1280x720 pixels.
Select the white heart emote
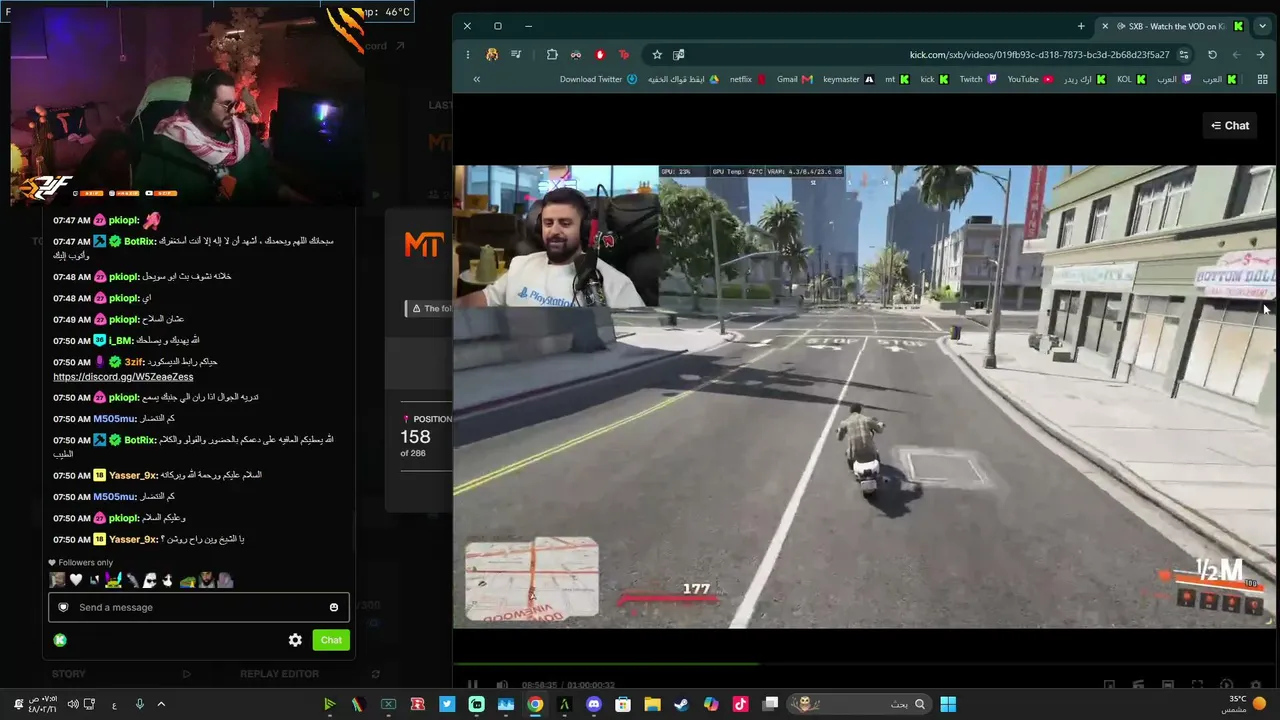click(76, 580)
